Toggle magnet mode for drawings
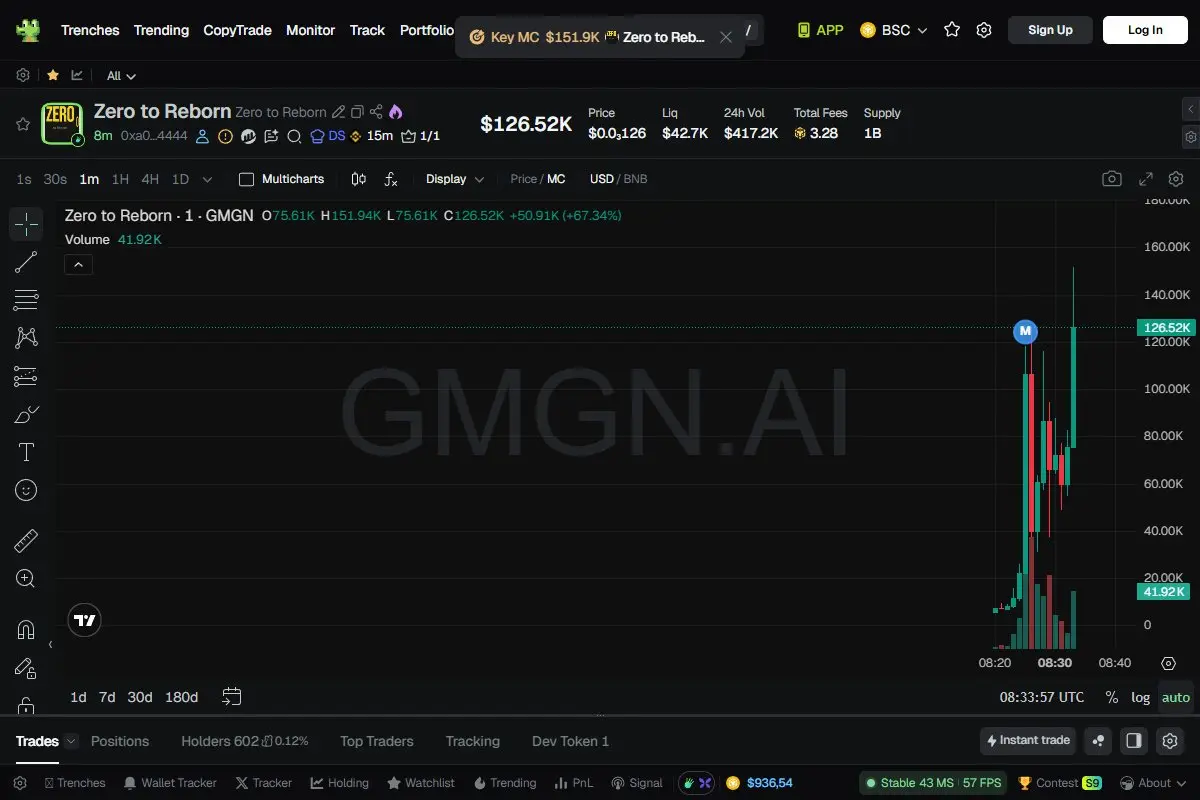1200x800 pixels. pyautogui.click(x=26, y=630)
